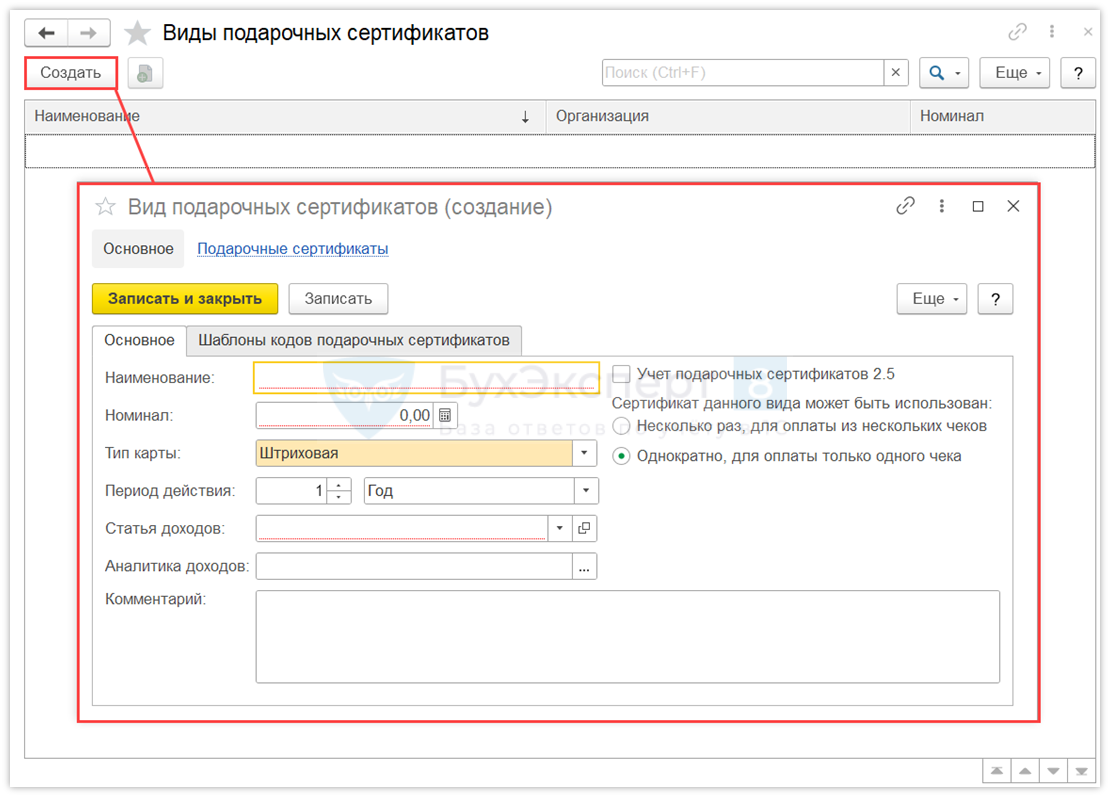Click the back navigation arrow
The height and width of the screenshot is (797, 1110).
click(x=46, y=33)
